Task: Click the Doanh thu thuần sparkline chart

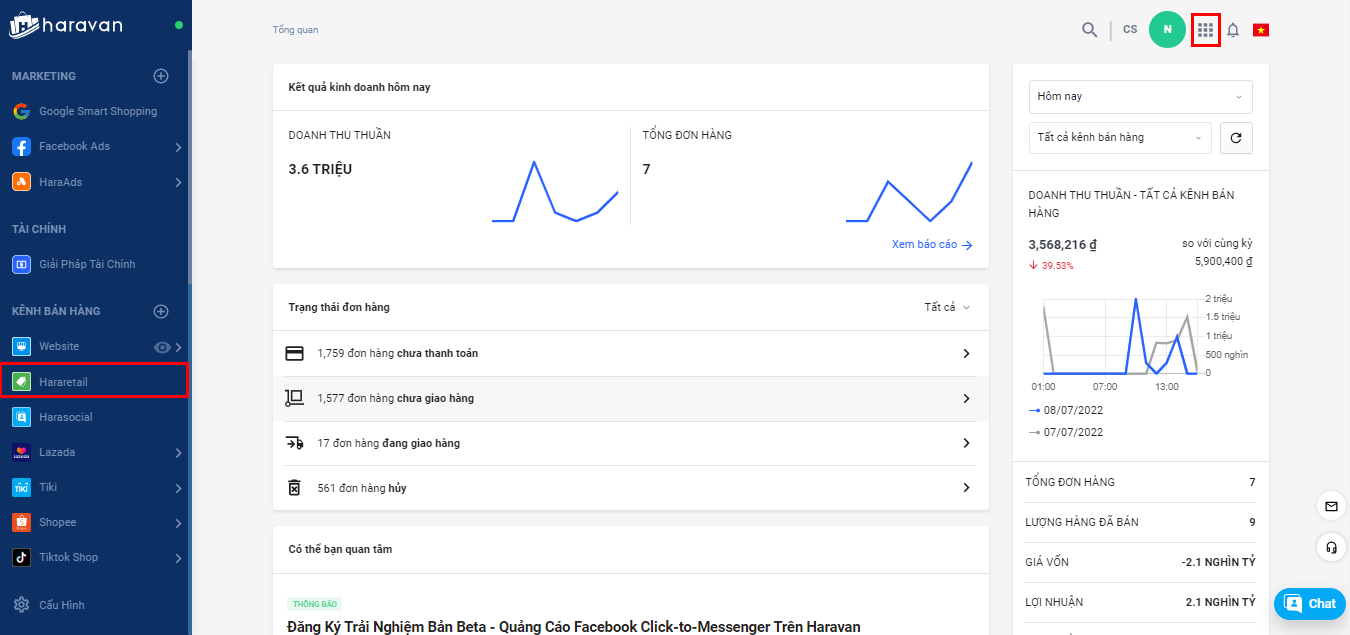Action: click(555, 191)
